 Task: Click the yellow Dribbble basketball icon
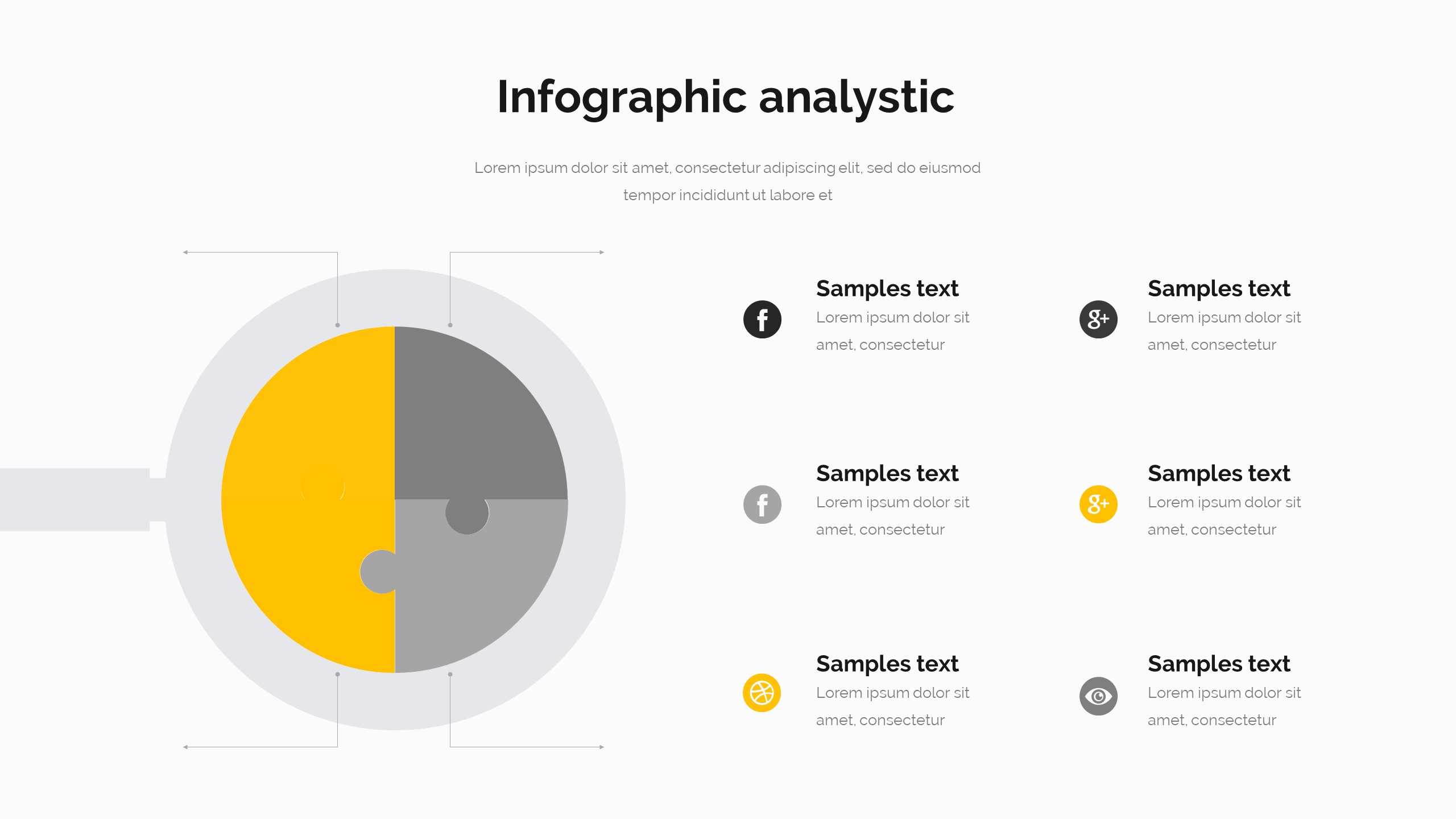[x=762, y=693]
